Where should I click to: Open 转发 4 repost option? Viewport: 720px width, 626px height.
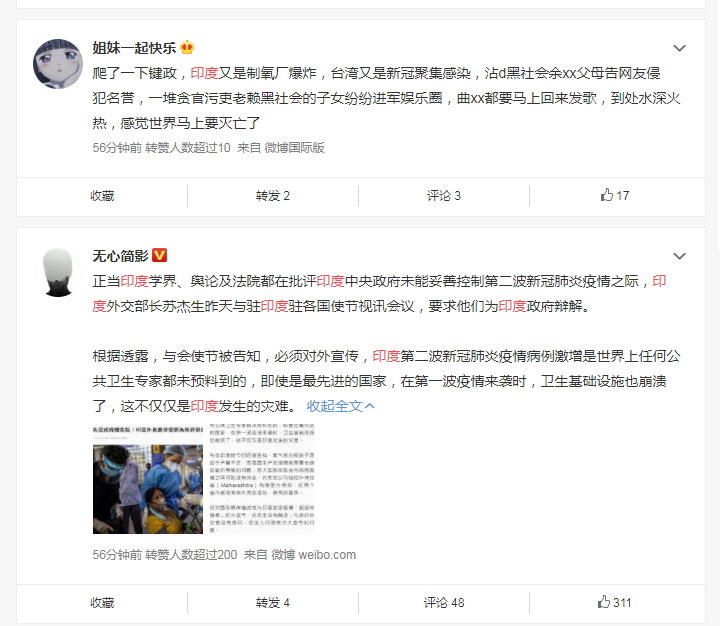273,603
